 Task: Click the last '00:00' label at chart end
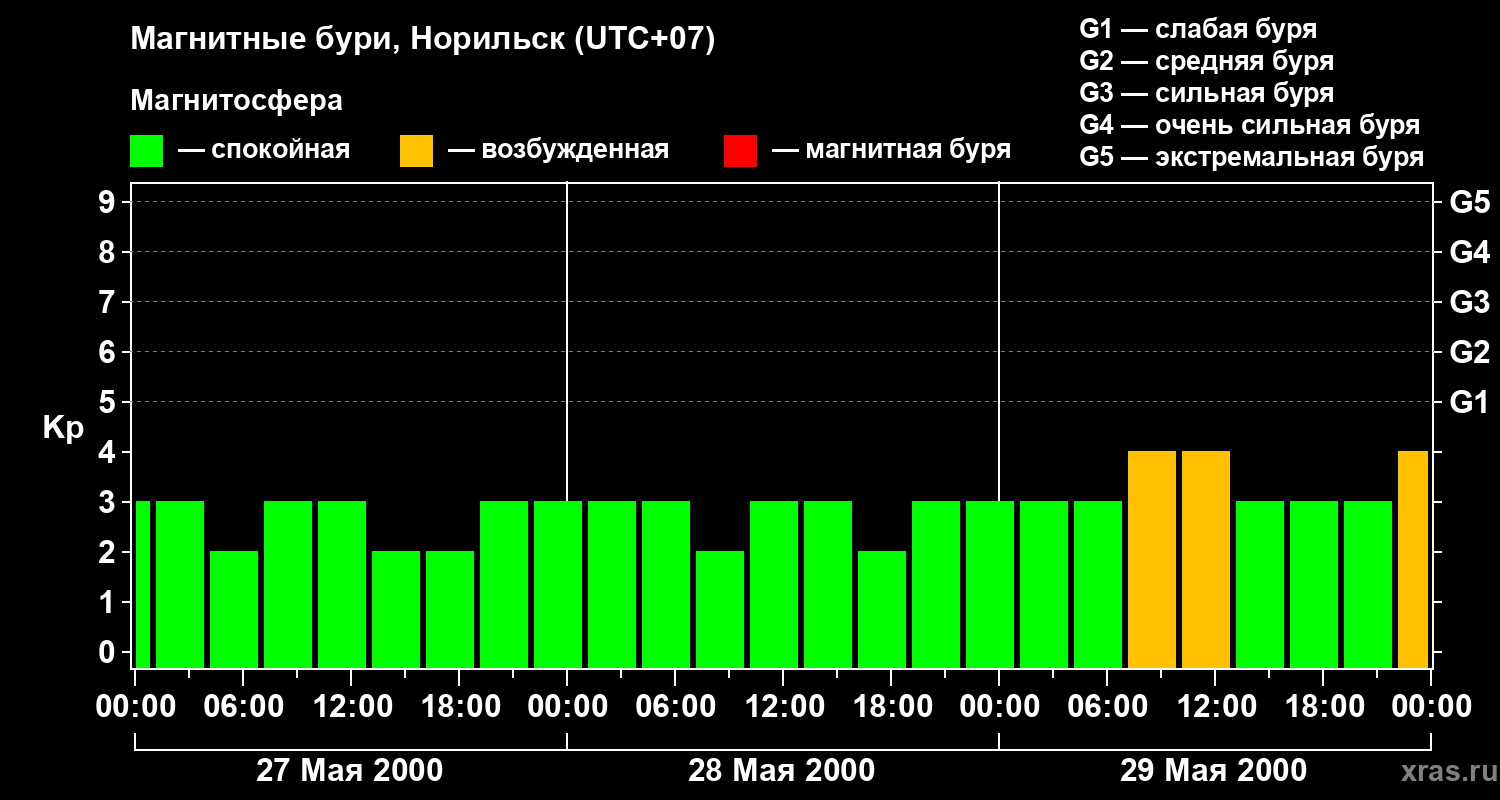click(x=1431, y=707)
